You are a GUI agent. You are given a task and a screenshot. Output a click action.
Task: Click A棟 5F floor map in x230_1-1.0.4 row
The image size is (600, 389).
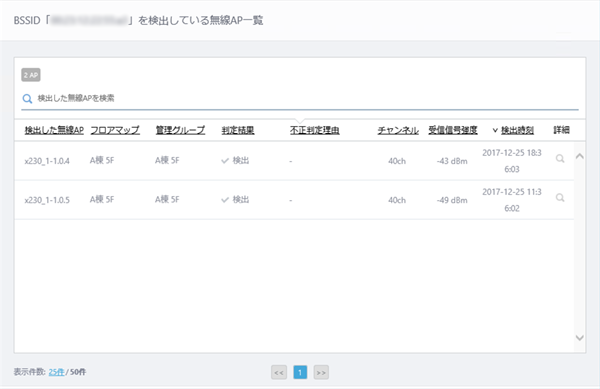click(102, 160)
